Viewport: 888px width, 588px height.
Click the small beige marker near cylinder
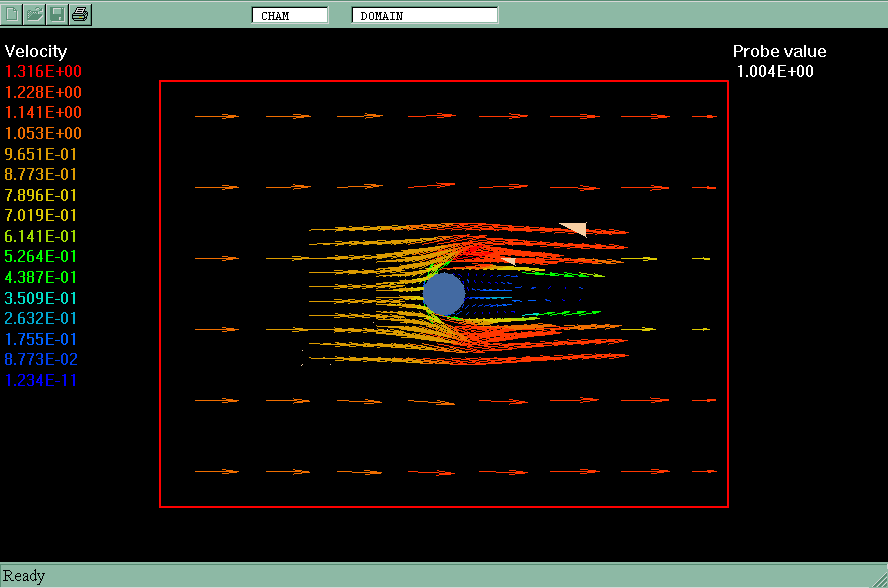(508, 260)
